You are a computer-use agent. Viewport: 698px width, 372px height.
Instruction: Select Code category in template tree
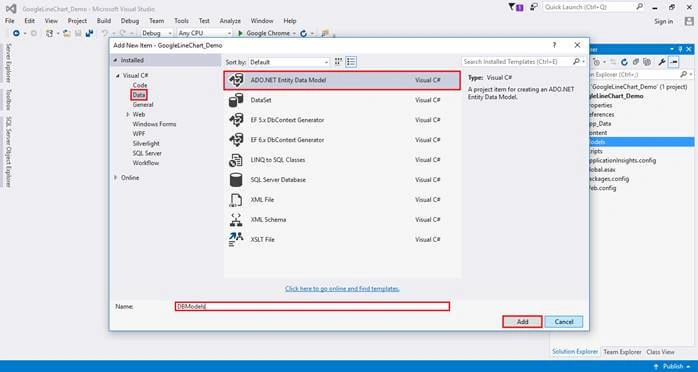click(140, 85)
